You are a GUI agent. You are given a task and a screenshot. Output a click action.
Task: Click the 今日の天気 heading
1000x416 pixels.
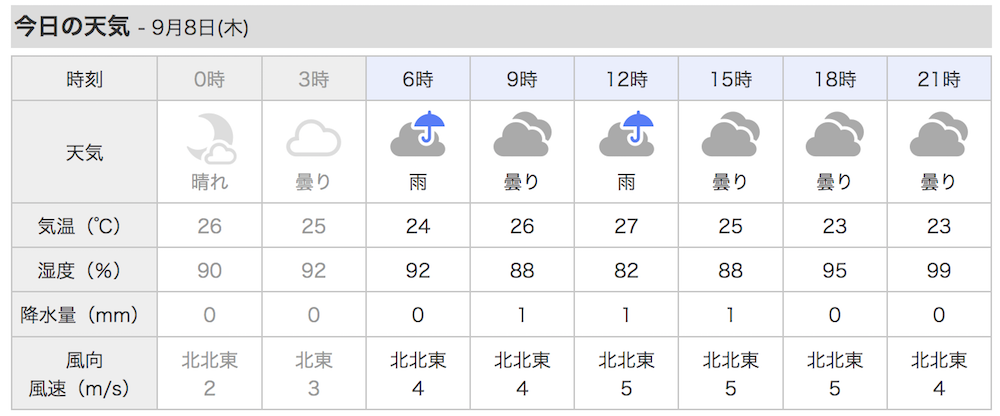coord(71,27)
